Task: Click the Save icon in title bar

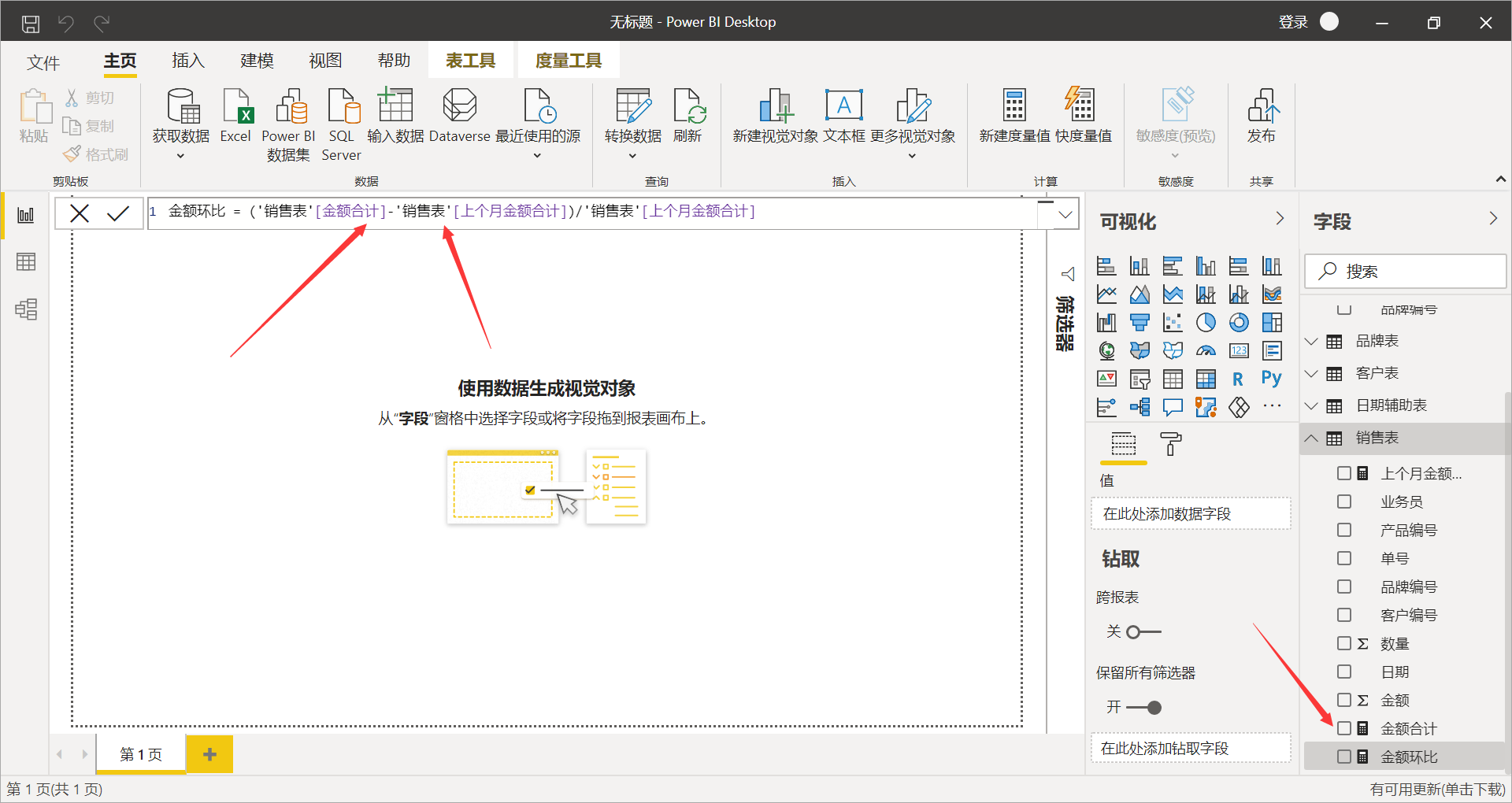Action: click(x=31, y=24)
